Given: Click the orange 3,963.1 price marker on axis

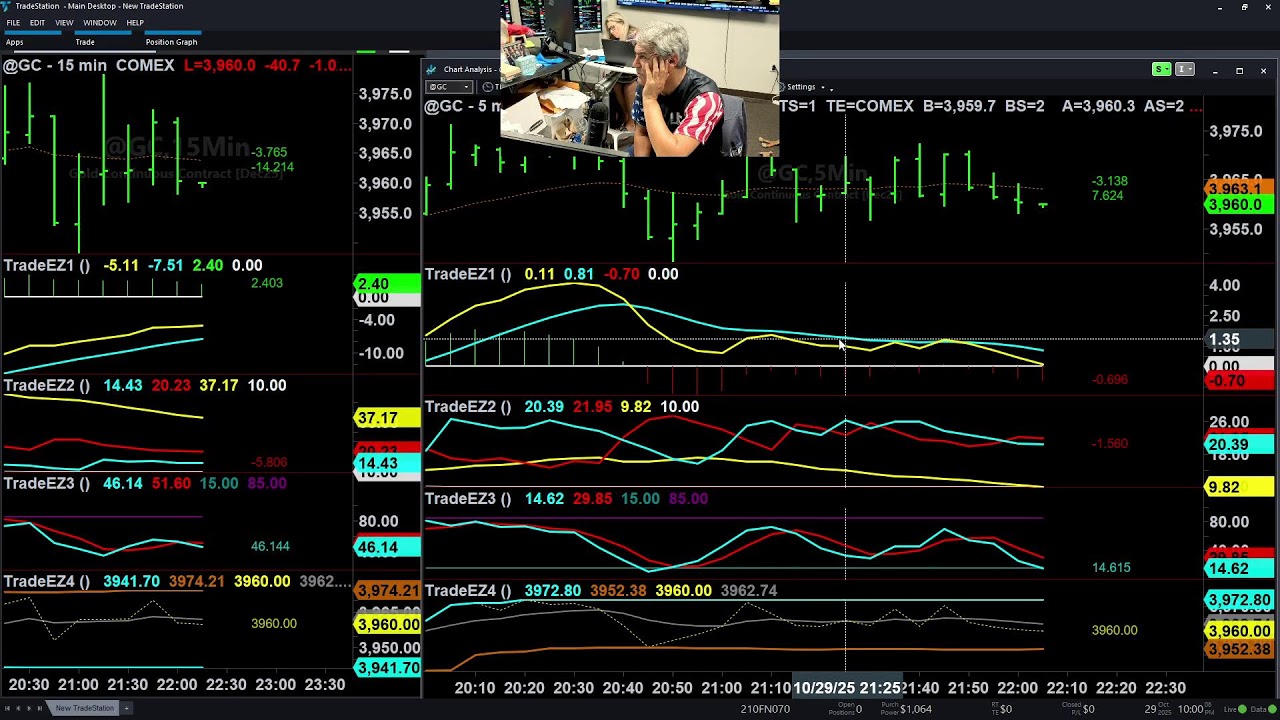Looking at the screenshot, I should point(1239,188).
